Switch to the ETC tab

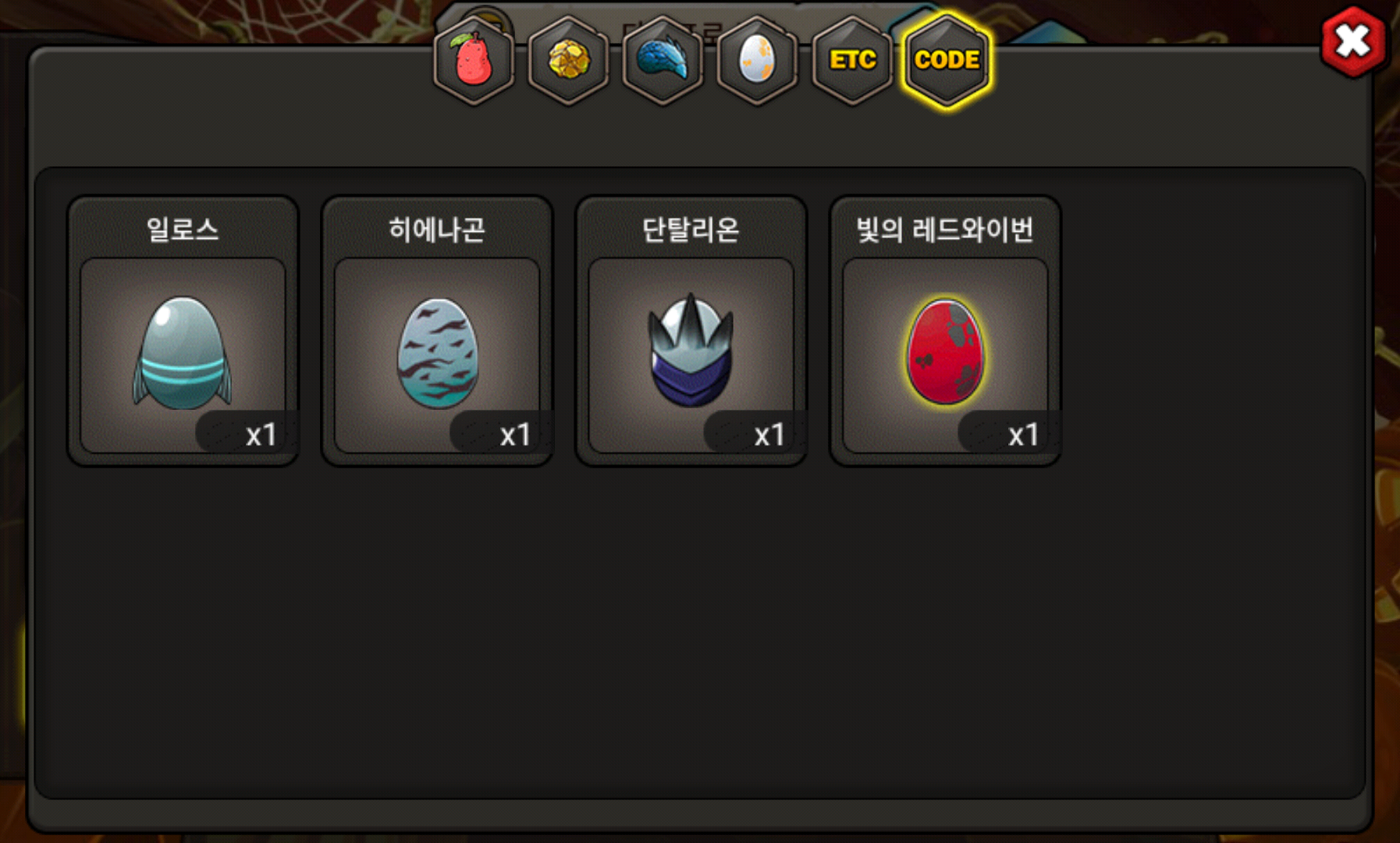[852, 60]
